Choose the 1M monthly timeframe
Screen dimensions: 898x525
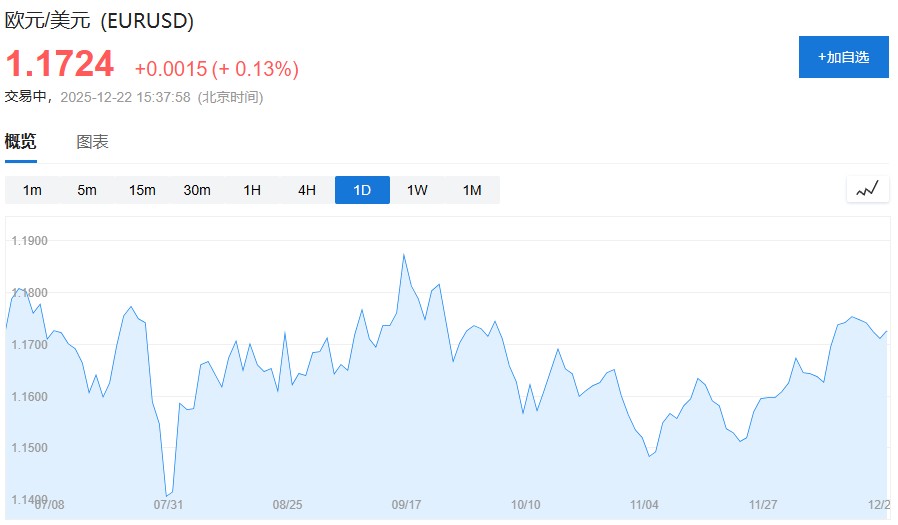point(472,190)
